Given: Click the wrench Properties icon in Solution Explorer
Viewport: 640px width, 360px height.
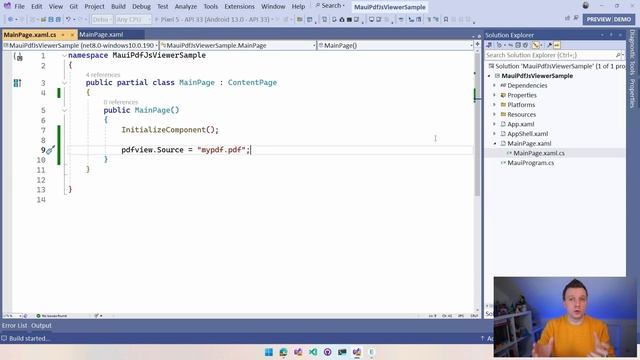Looking at the screenshot, I should (x=549, y=45).
